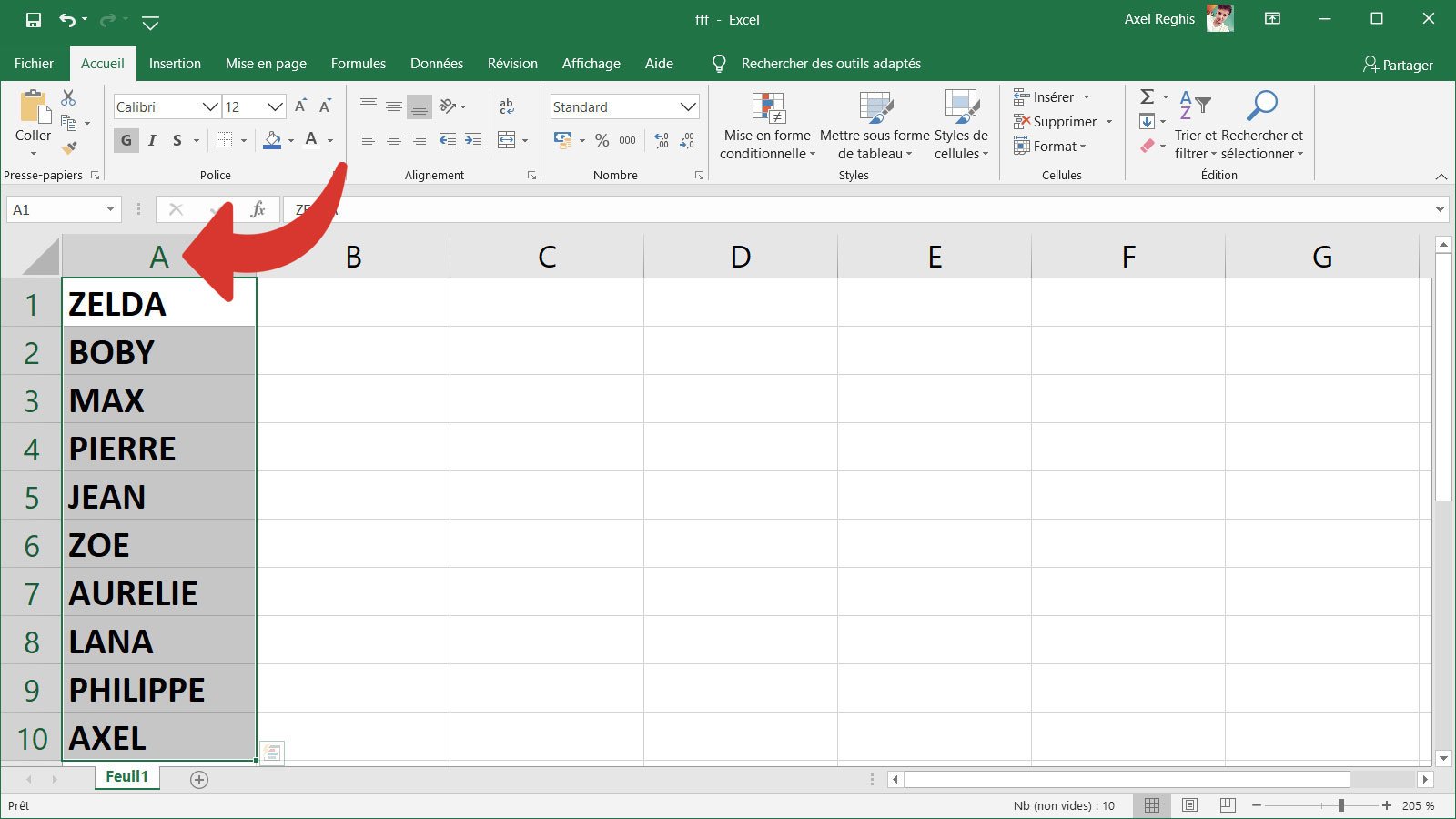The width and height of the screenshot is (1456, 819).
Task: Click the Somme automatique (Σ) icon
Action: [x=1146, y=95]
